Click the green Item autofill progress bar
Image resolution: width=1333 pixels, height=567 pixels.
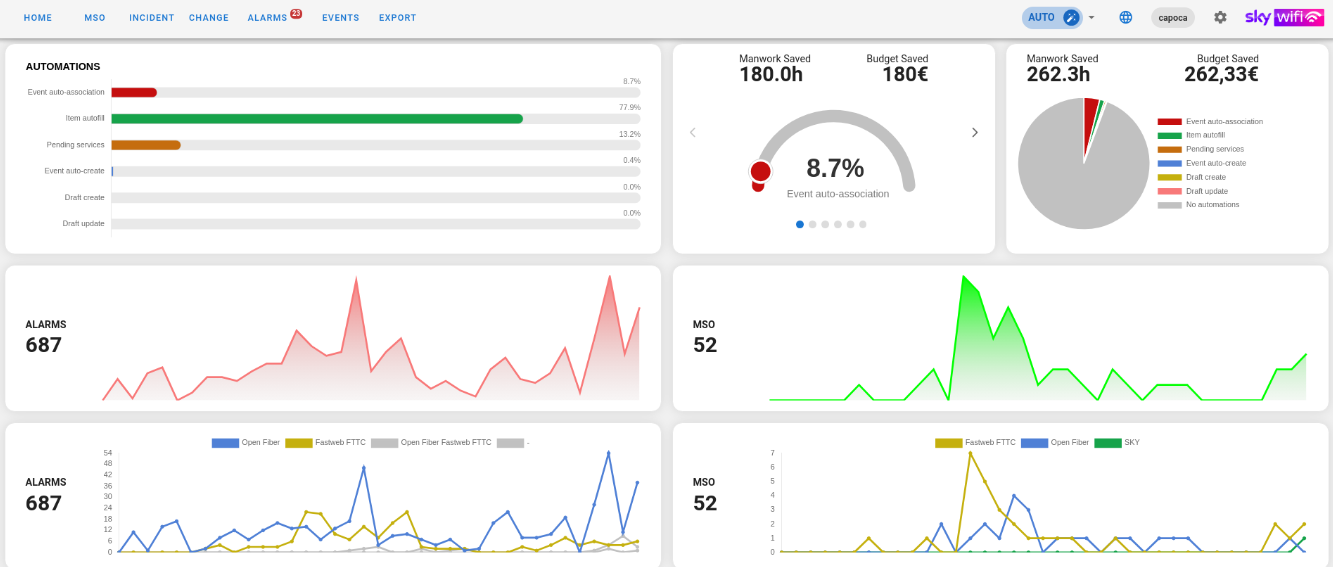(317, 119)
